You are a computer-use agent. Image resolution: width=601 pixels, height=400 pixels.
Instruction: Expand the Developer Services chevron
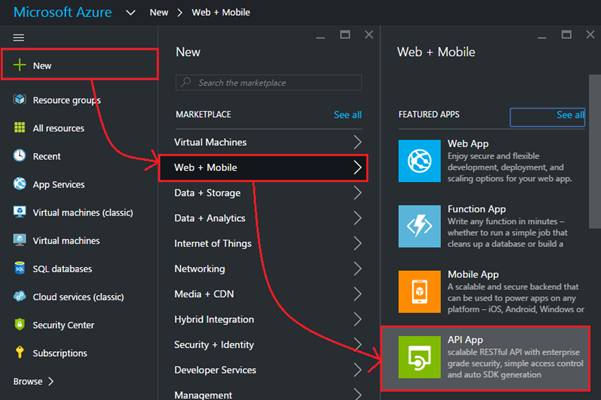[357, 370]
